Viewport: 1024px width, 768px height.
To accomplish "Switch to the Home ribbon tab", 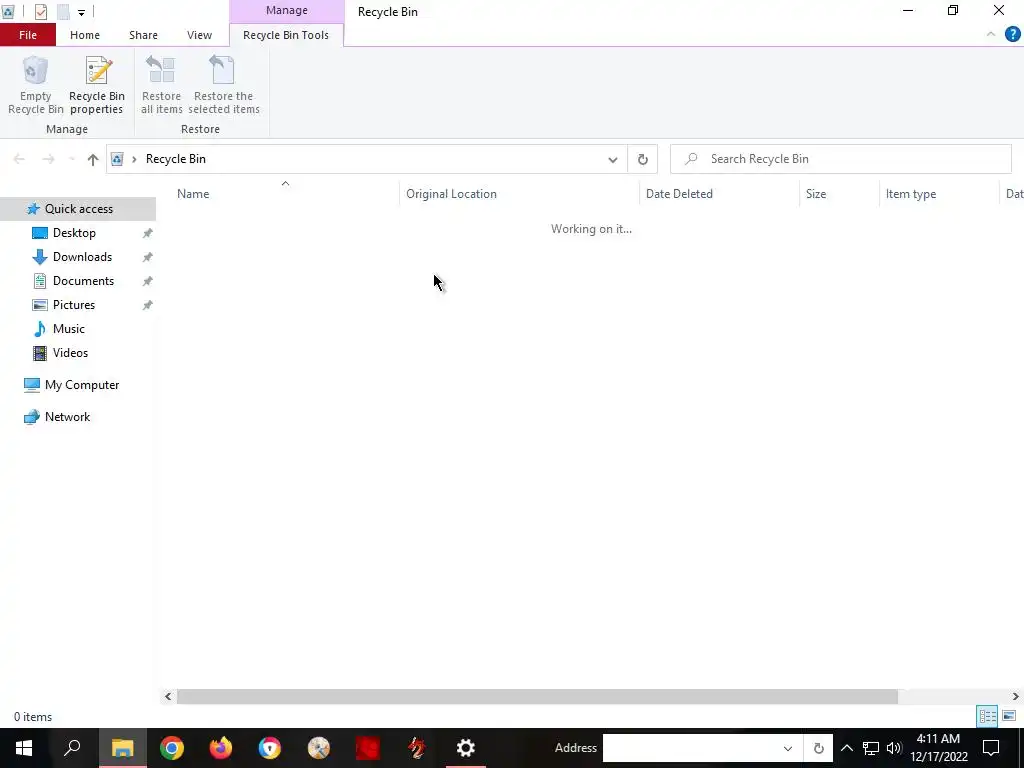I will pyautogui.click(x=85, y=35).
